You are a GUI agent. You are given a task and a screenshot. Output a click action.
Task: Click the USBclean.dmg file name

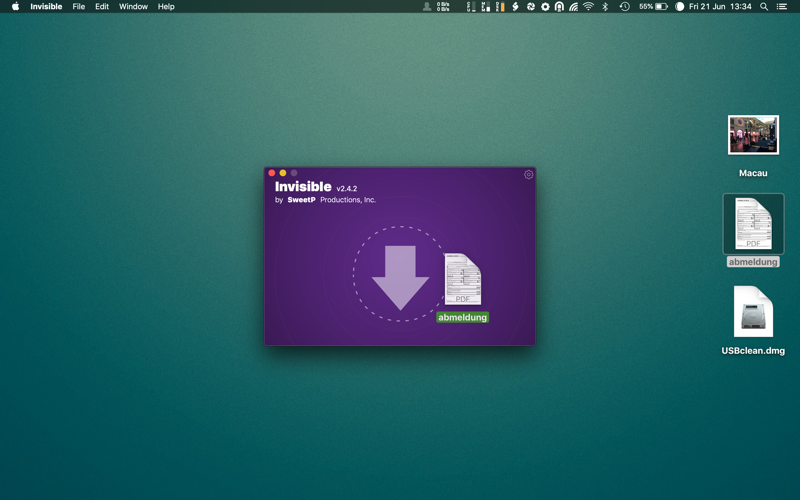753,351
